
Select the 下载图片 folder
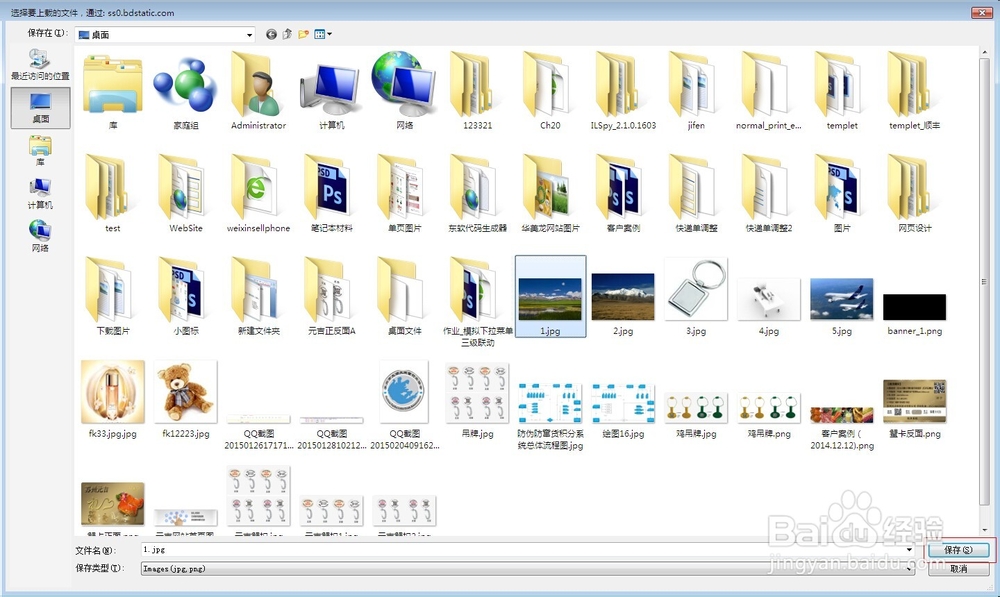tap(113, 297)
